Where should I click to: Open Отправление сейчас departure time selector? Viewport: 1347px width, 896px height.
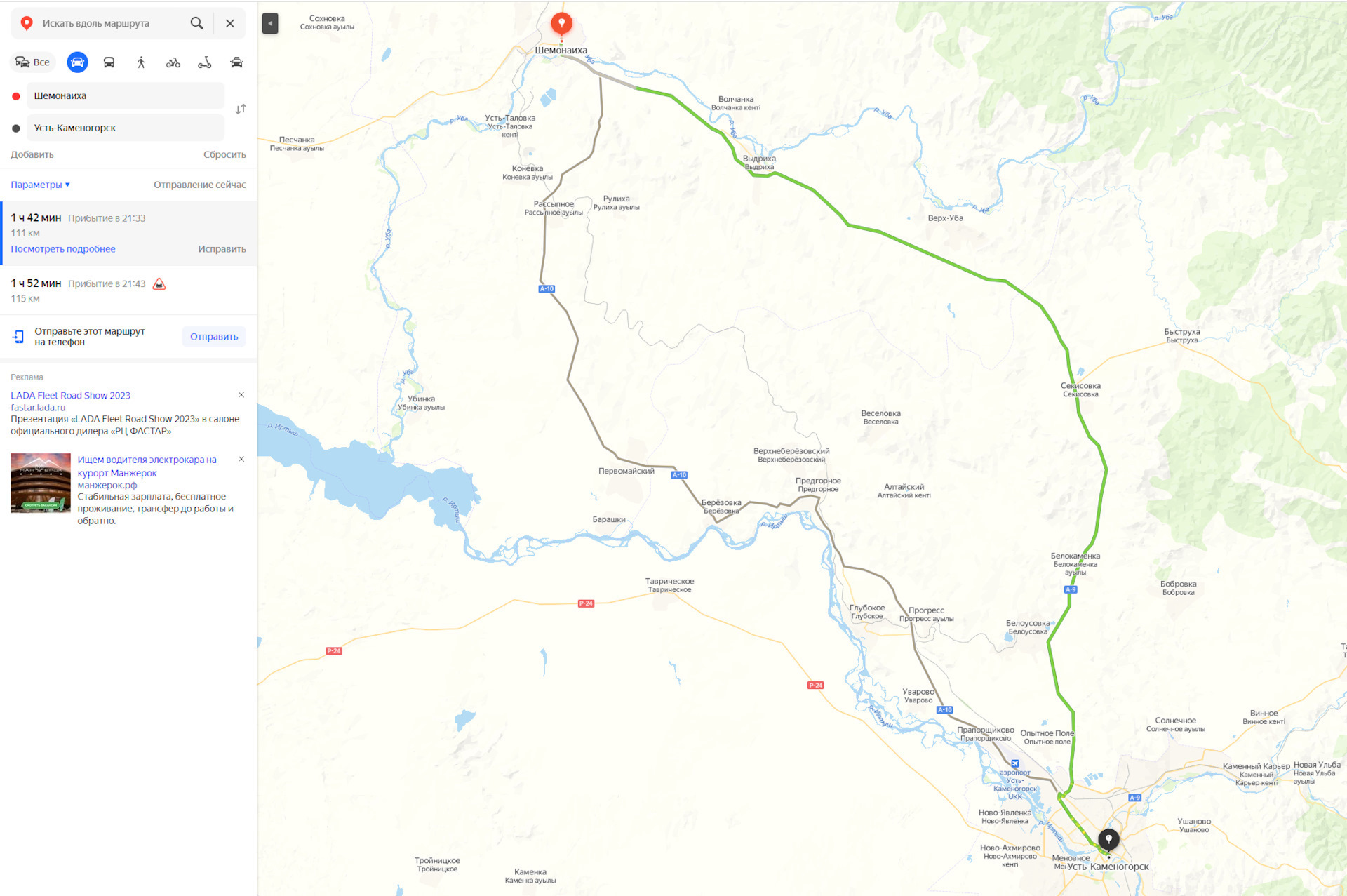click(x=200, y=185)
